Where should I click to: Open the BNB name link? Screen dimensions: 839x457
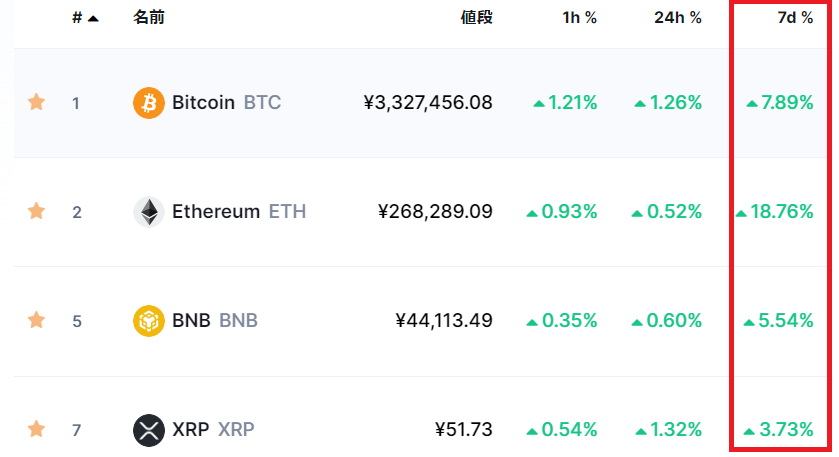tap(215, 321)
